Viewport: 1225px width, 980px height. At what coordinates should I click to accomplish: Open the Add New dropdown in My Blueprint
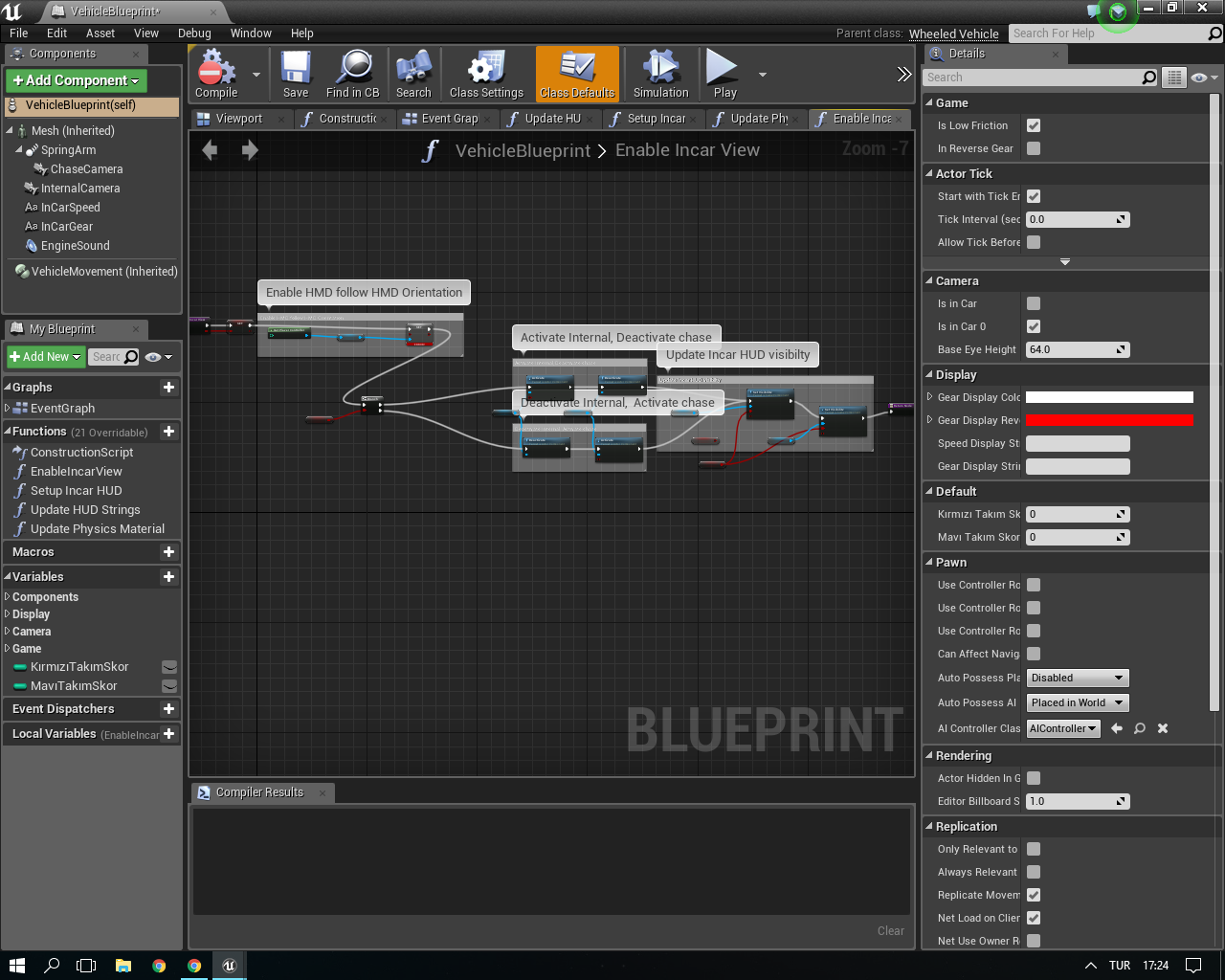tap(45, 357)
